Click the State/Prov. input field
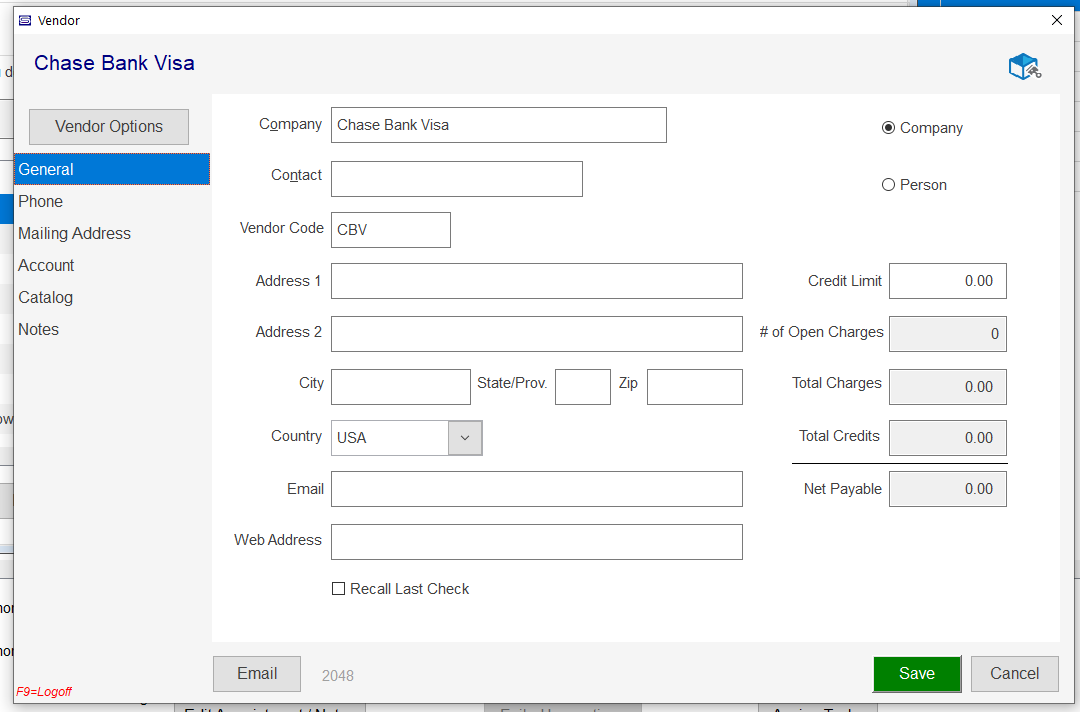 (x=583, y=387)
